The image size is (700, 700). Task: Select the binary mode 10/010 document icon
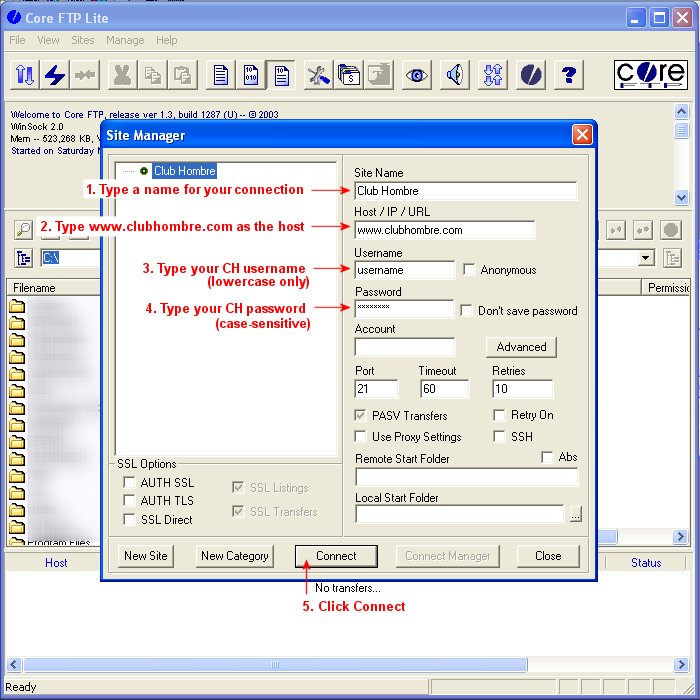(x=250, y=75)
